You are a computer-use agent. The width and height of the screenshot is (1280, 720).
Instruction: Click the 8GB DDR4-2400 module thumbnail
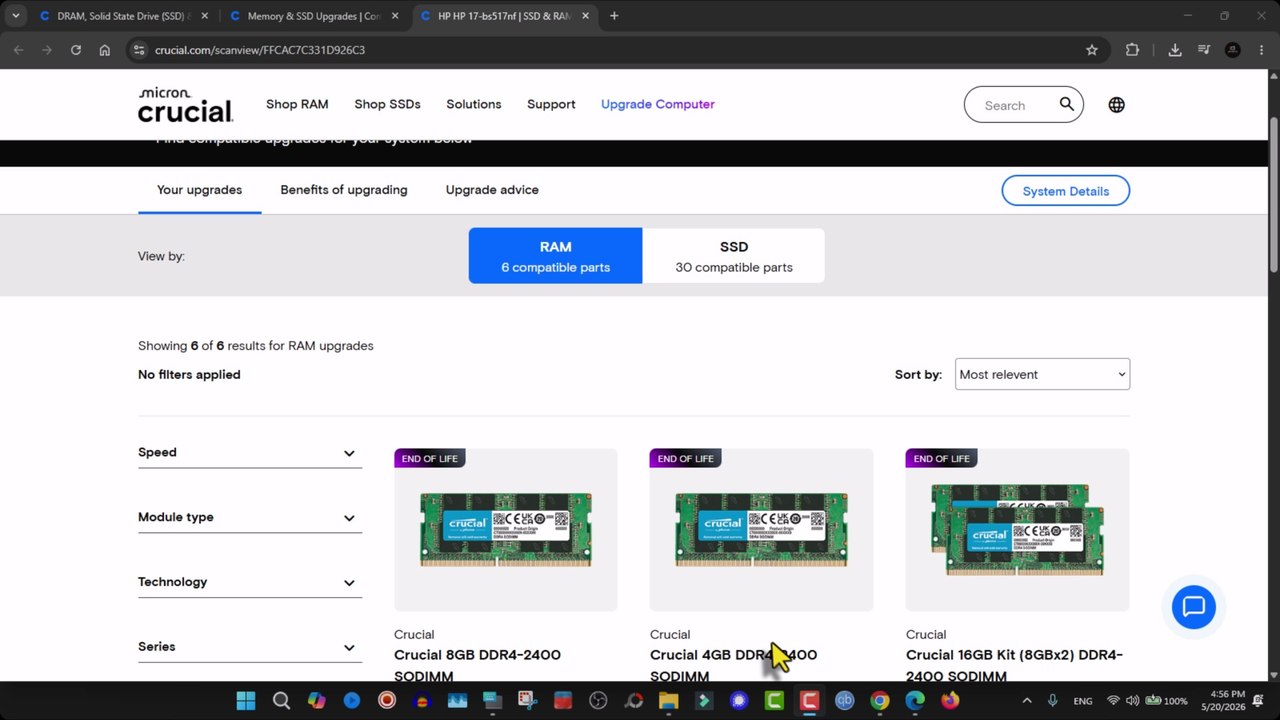tap(506, 529)
